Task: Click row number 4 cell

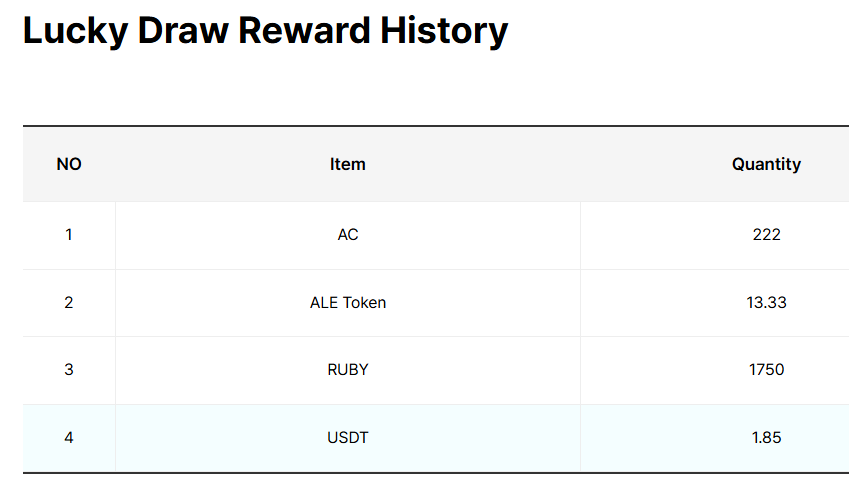Action: point(69,438)
